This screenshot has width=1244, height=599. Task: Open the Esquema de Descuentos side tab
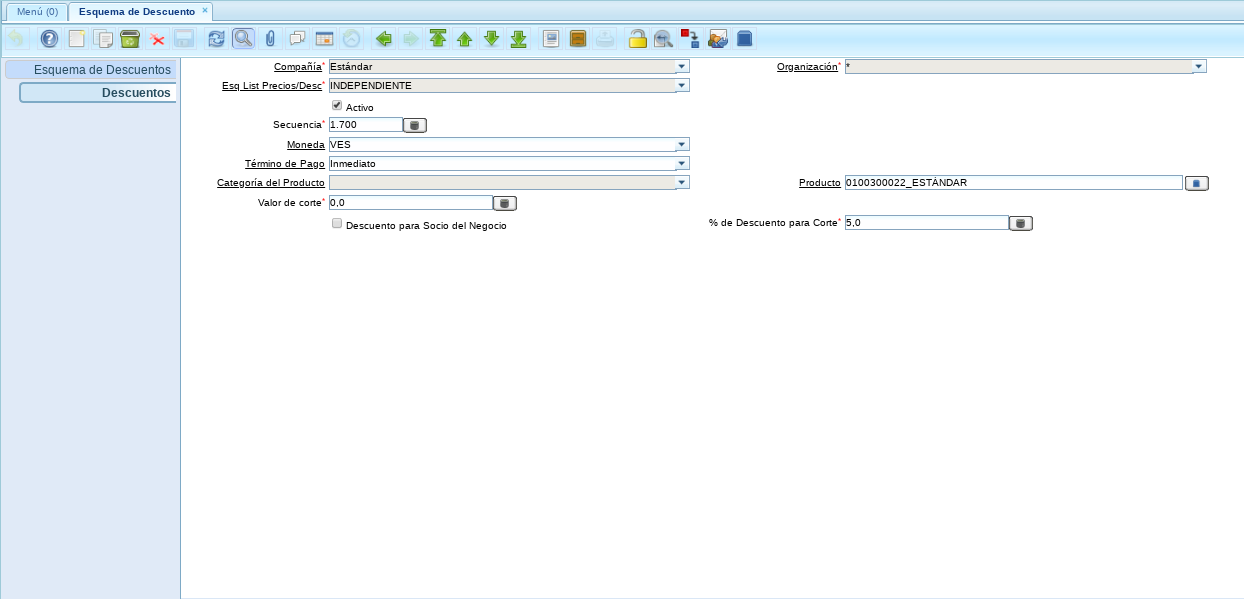pos(91,70)
